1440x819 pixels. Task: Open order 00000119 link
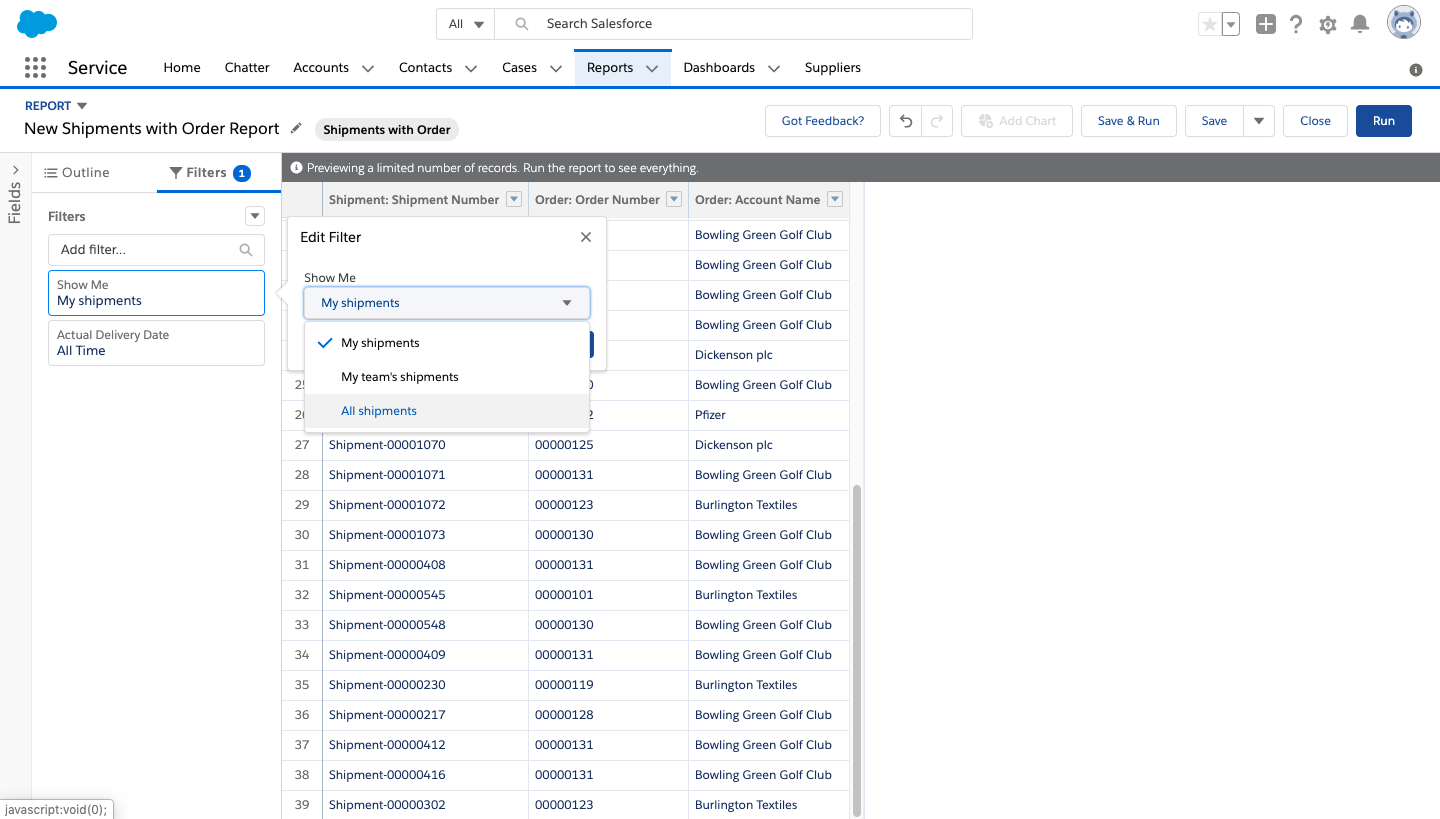[x=564, y=685]
